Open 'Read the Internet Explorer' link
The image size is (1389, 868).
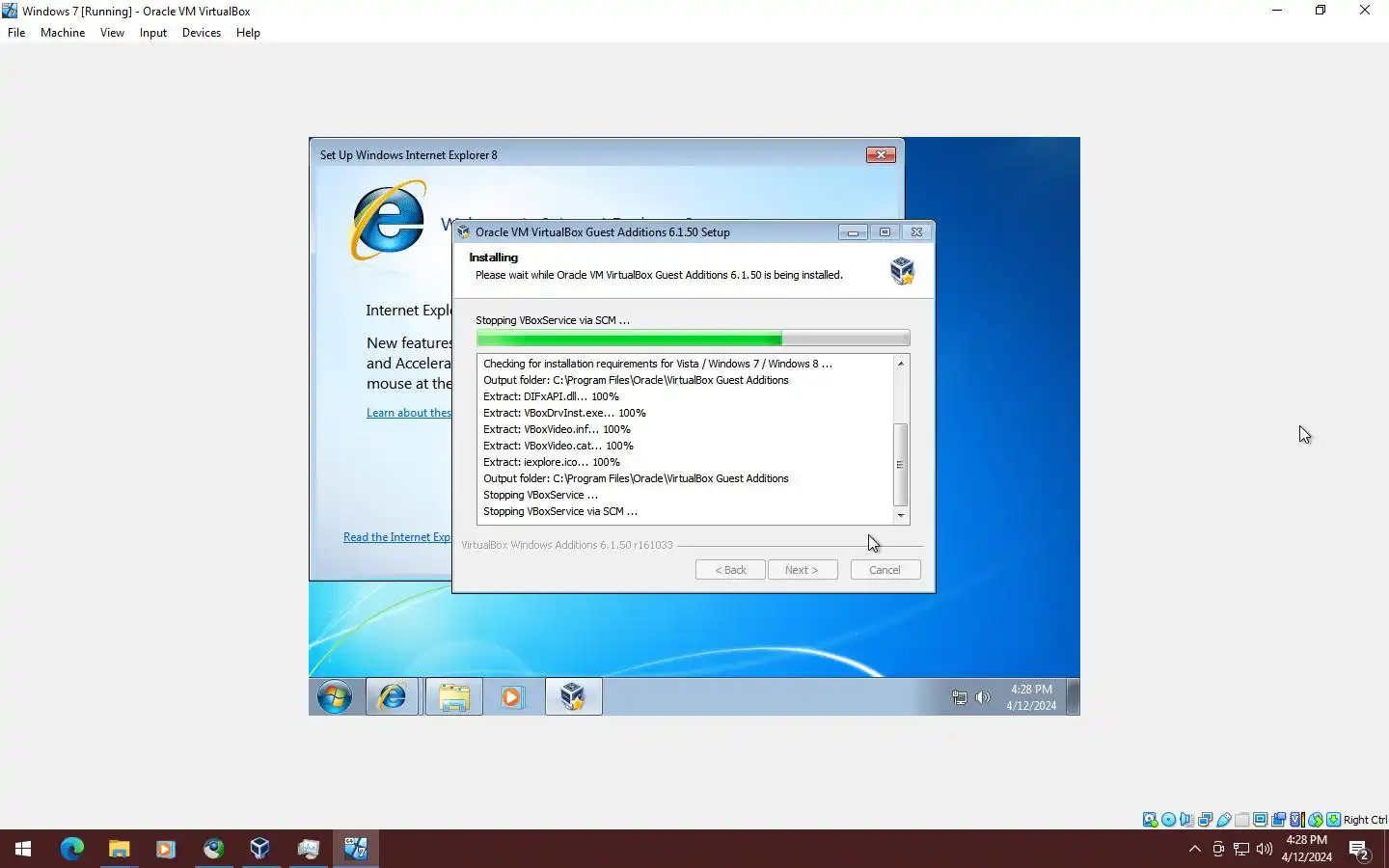[397, 537]
